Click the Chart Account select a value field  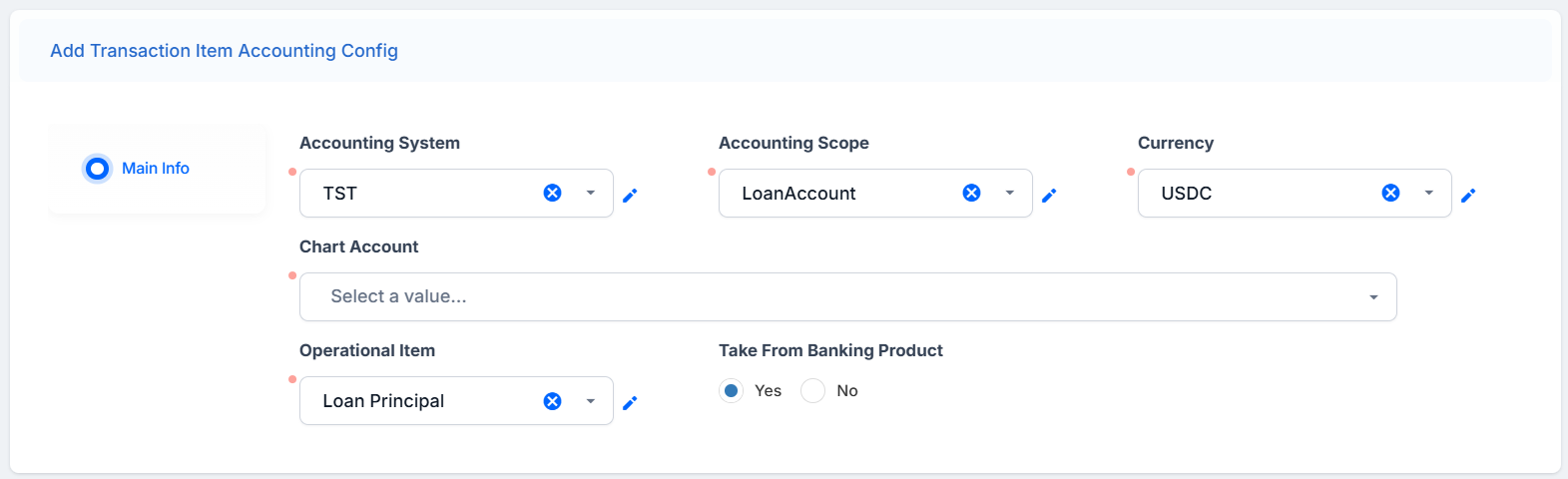click(x=847, y=296)
